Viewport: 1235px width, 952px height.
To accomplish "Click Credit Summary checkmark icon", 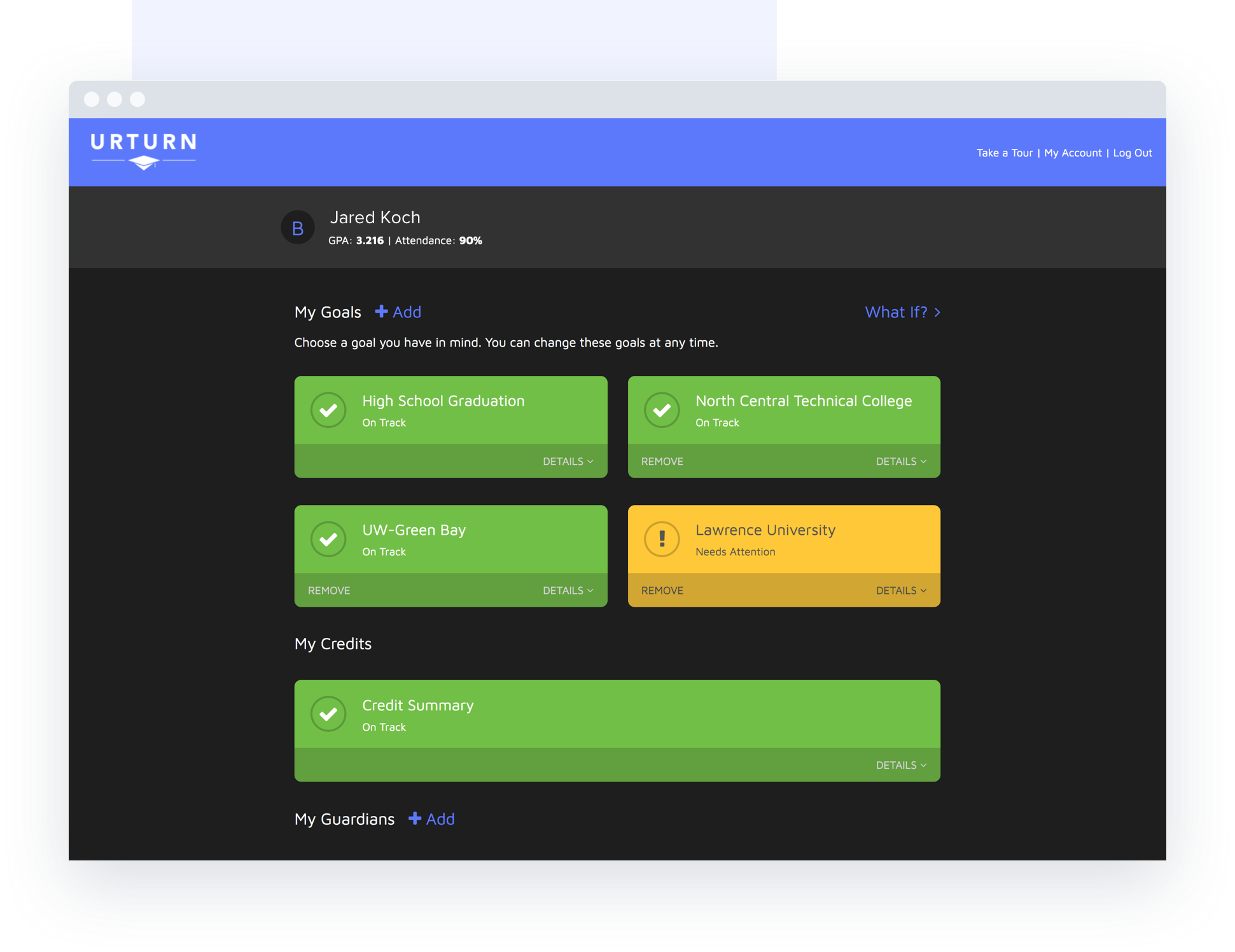I will tap(328, 714).
